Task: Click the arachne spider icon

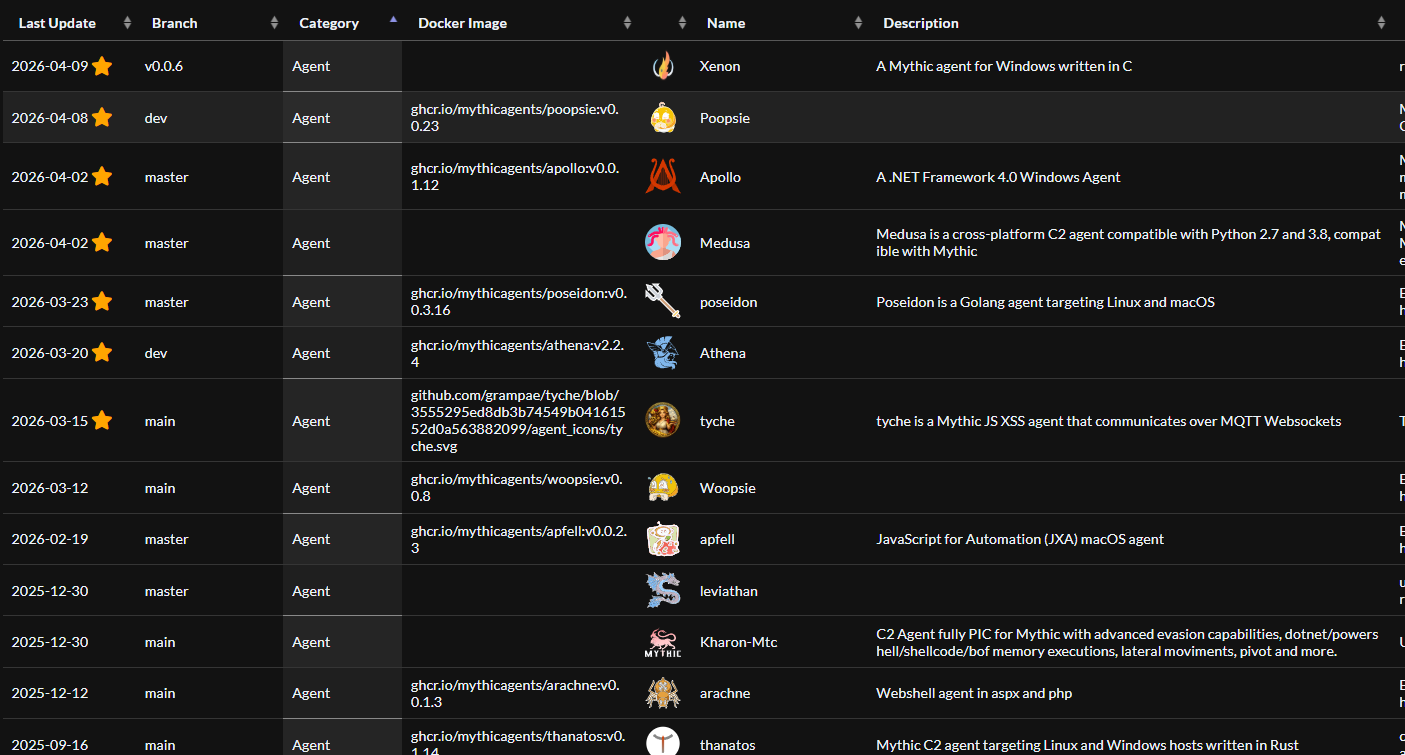Action: pyautogui.click(x=663, y=693)
